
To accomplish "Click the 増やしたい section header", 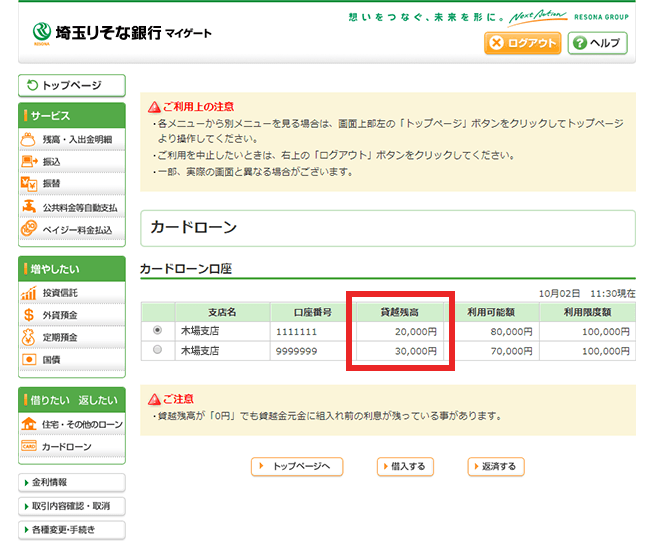I will (72, 269).
